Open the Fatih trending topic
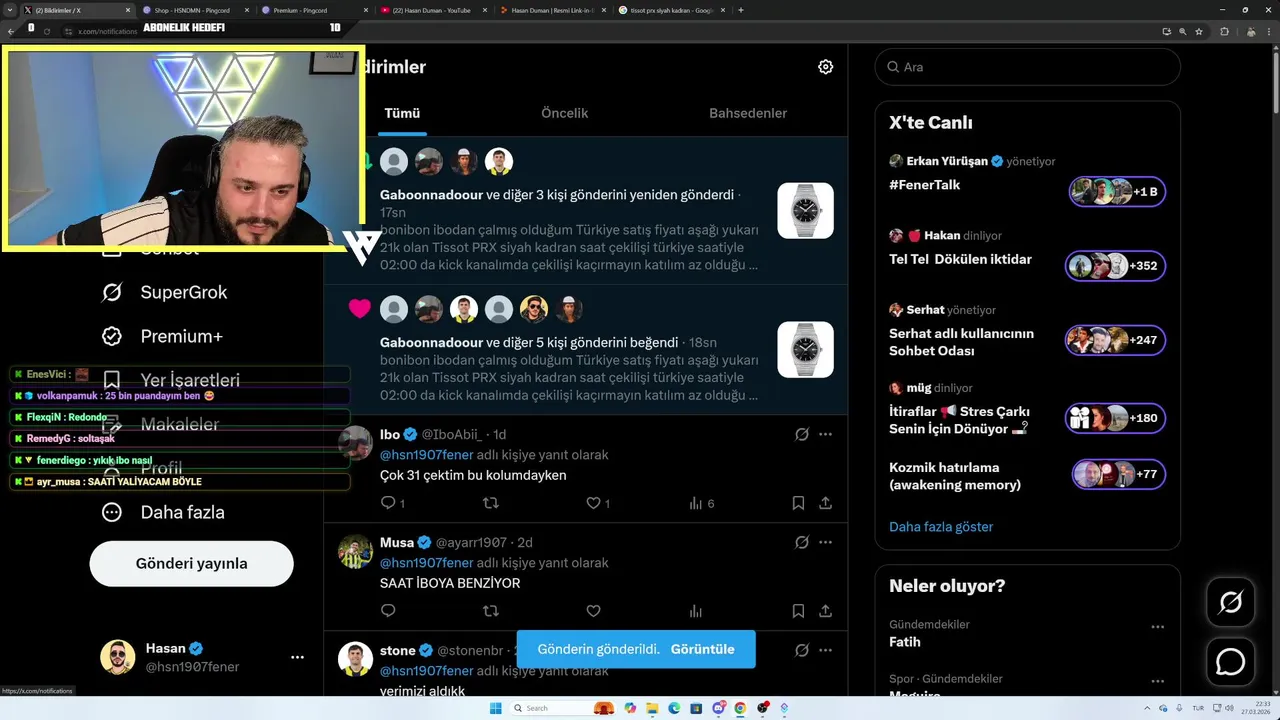 pos(905,642)
